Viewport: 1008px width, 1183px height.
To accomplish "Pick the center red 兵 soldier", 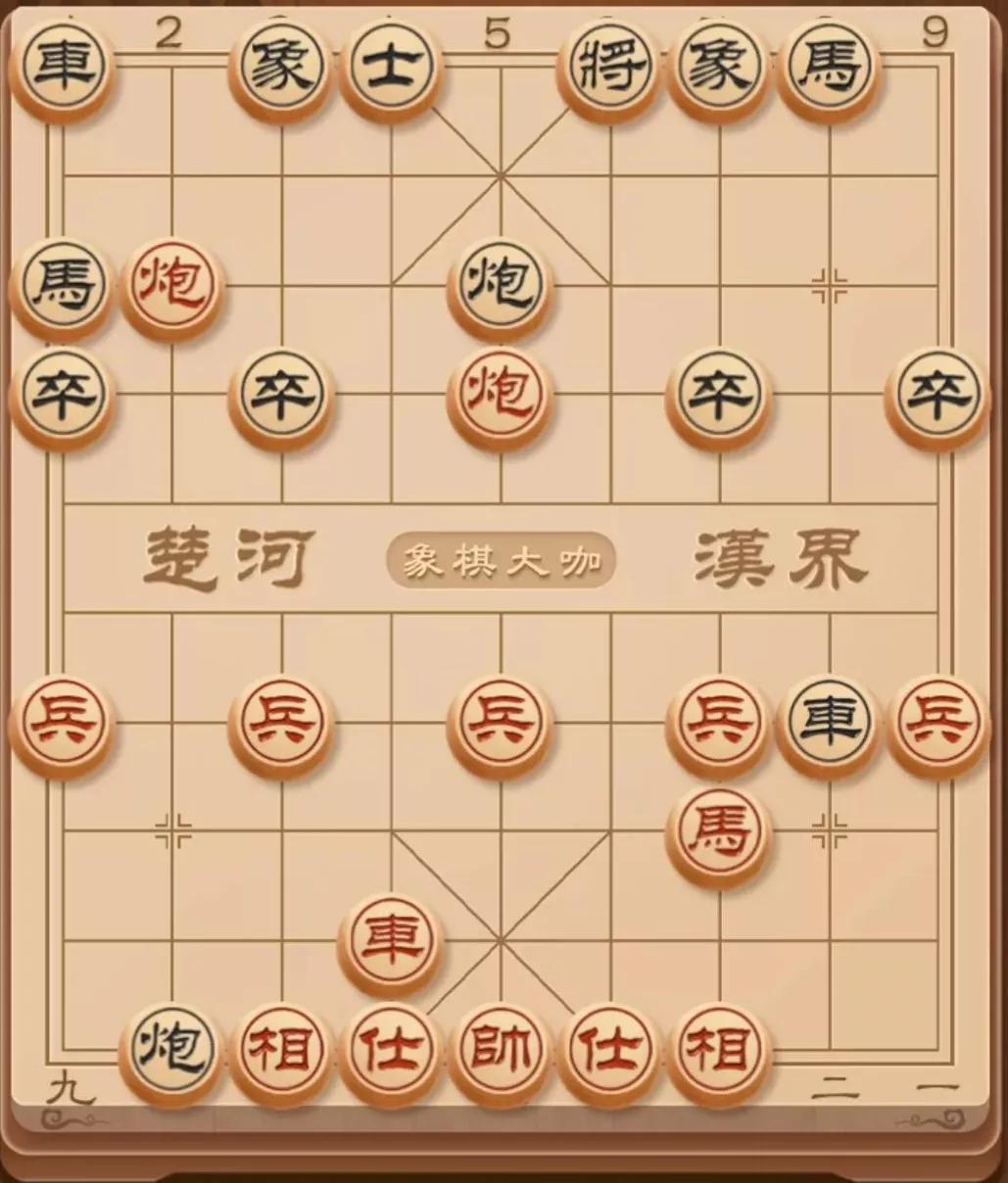I will pyautogui.click(x=501, y=725).
